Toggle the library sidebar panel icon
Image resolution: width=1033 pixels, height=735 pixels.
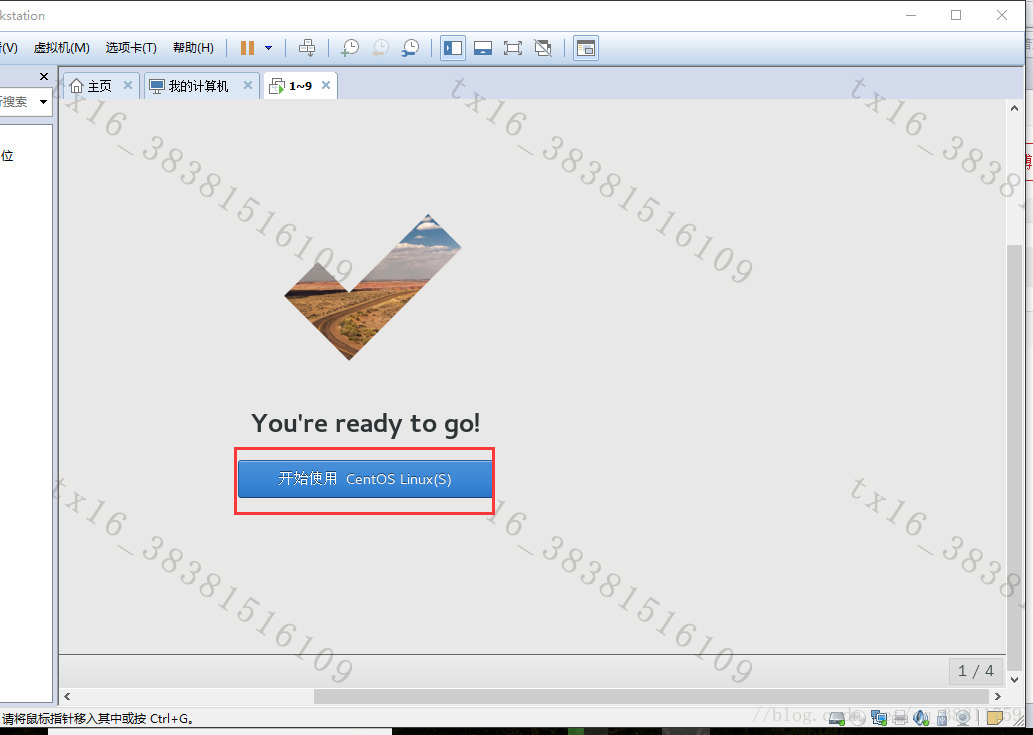coord(453,48)
